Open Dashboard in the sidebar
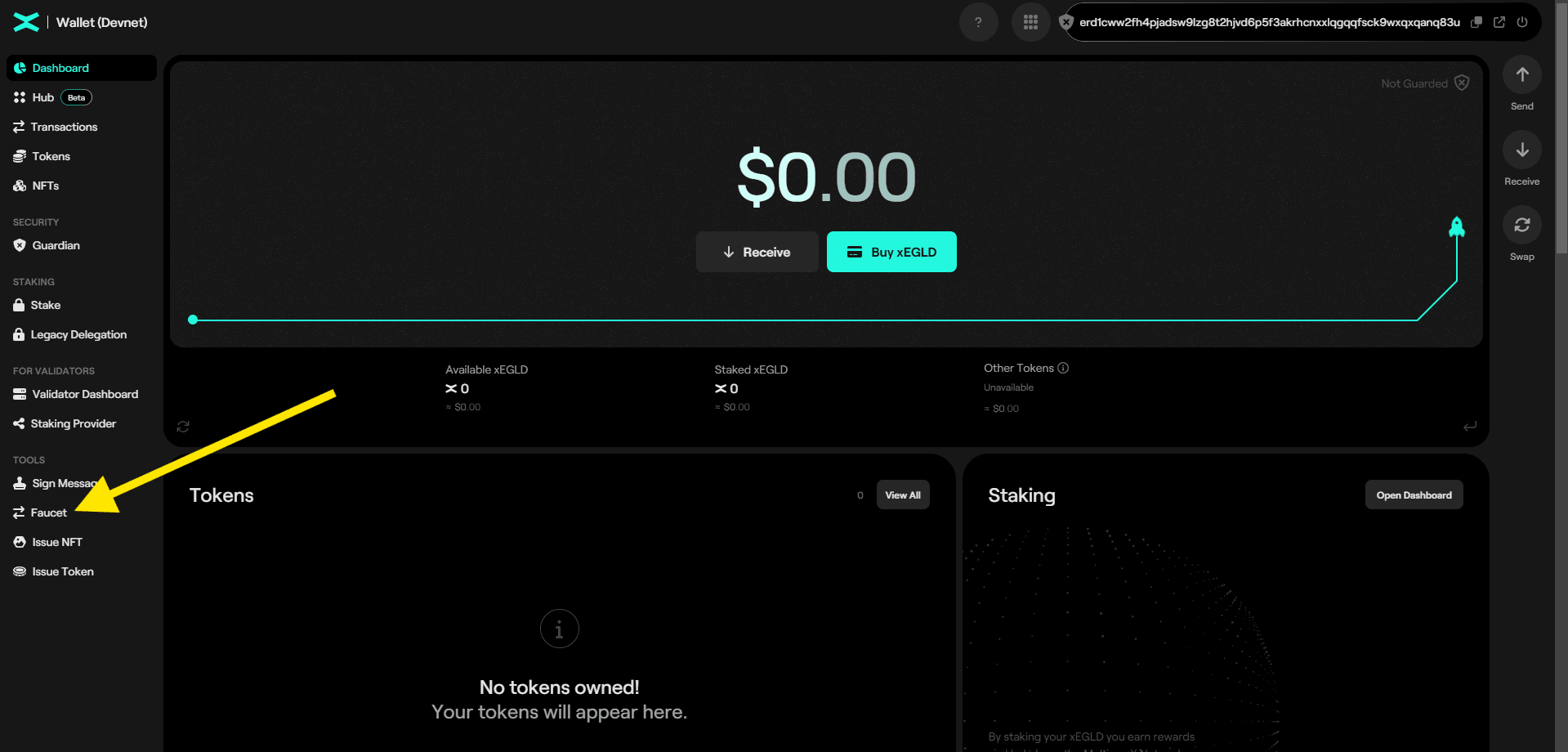 coord(82,68)
